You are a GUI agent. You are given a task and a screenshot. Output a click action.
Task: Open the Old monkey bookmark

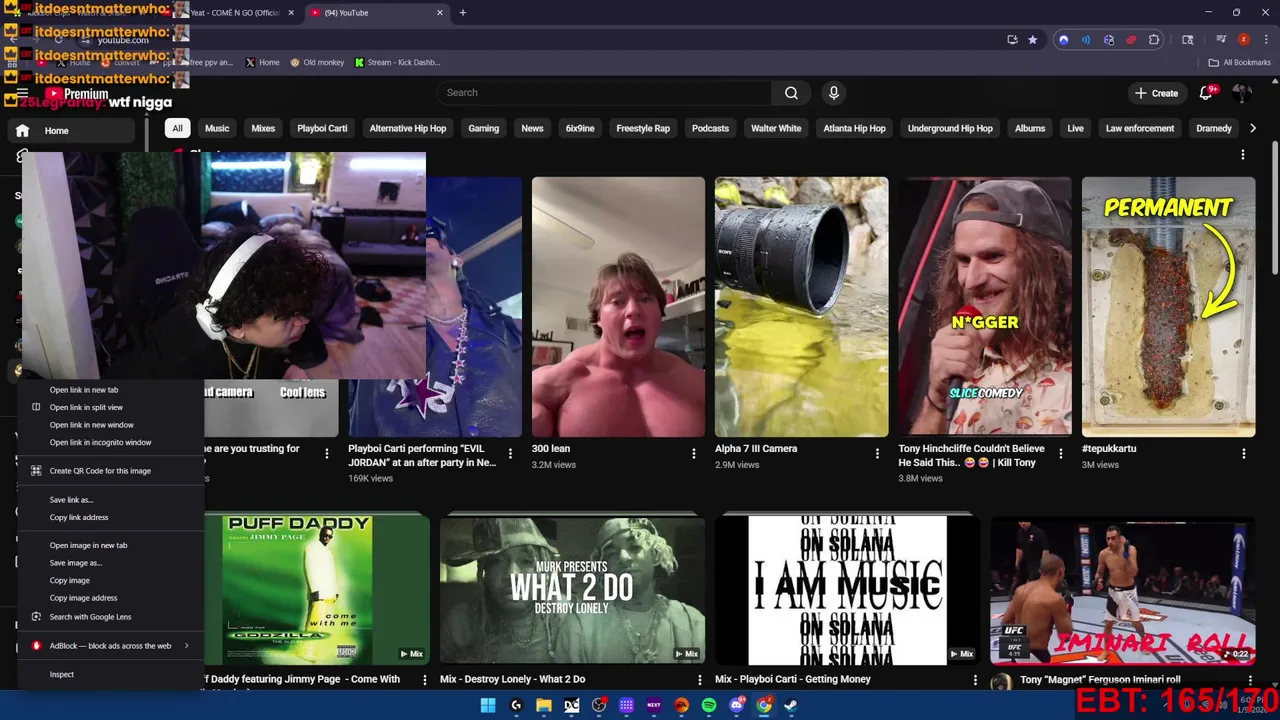point(317,62)
